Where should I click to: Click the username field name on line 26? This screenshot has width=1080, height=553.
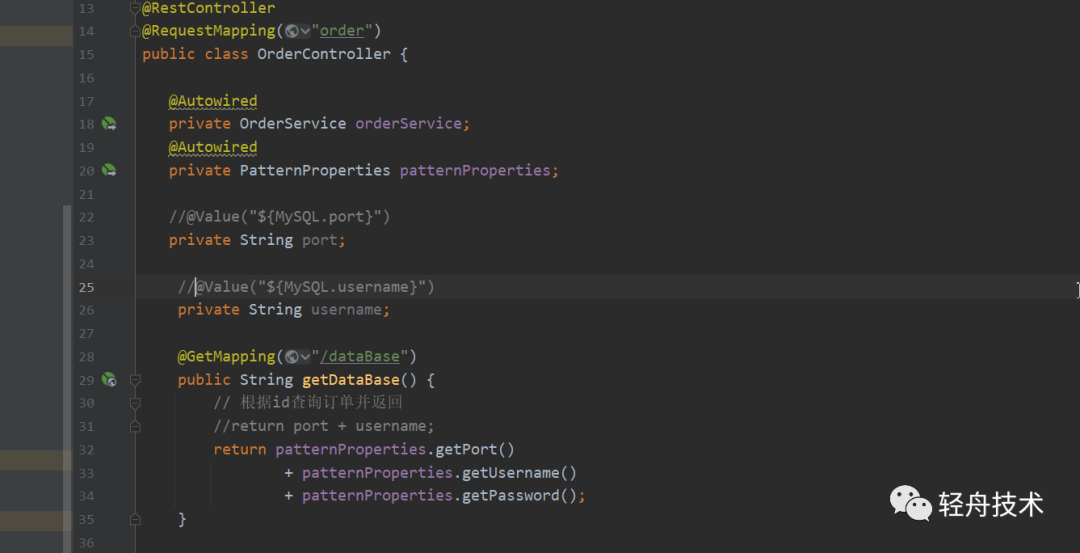pyautogui.click(x=346, y=310)
